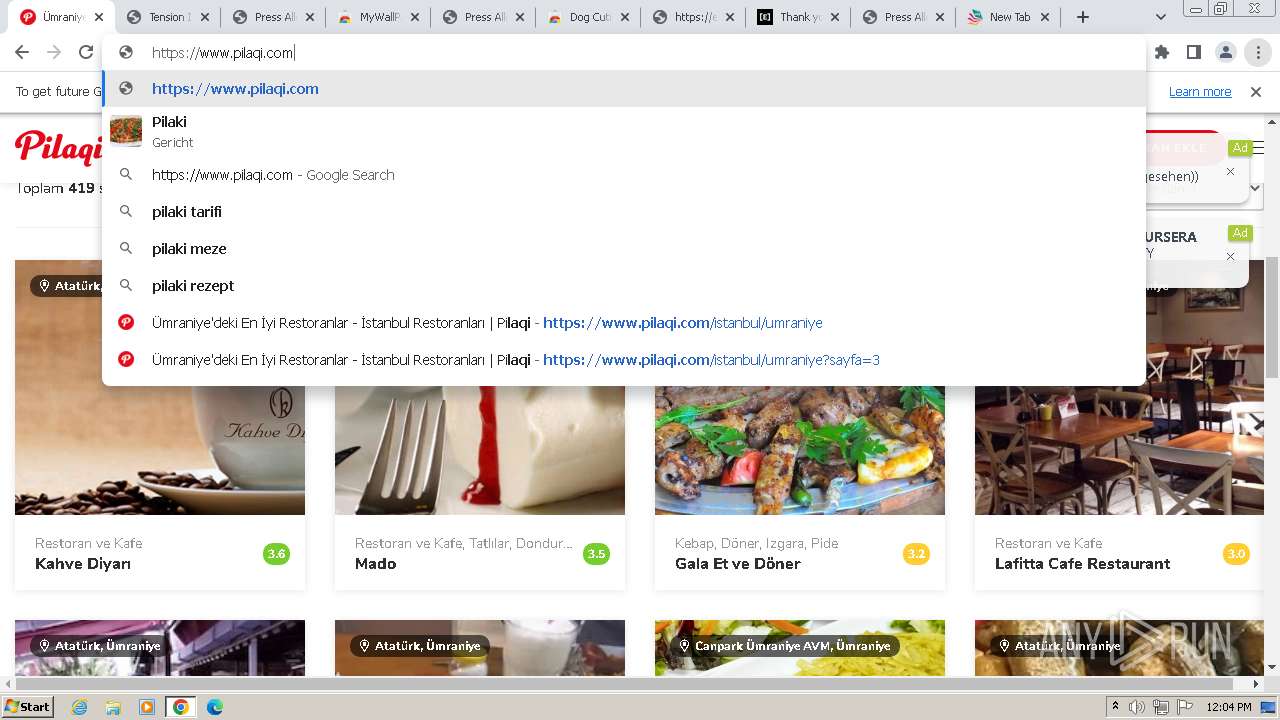Viewport: 1280px width, 720px height.
Task: Open the Learn more link
Action: [1200, 91]
